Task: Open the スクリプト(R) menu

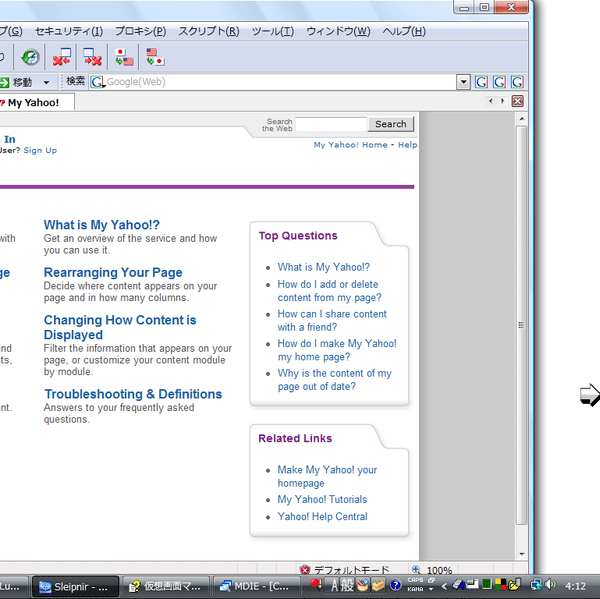Action: [x=209, y=31]
